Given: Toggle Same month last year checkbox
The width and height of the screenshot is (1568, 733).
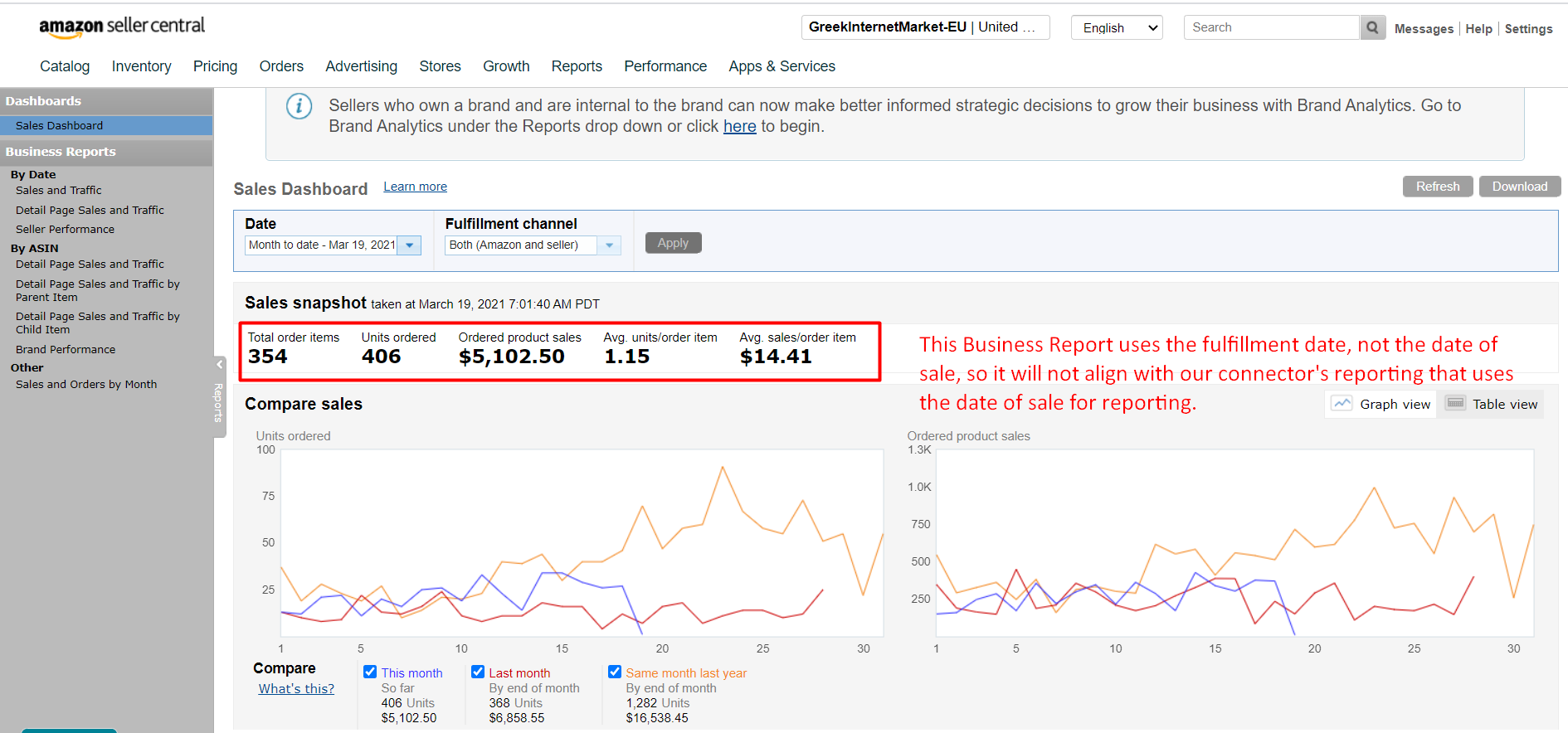Looking at the screenshot, I should [615, 672].
